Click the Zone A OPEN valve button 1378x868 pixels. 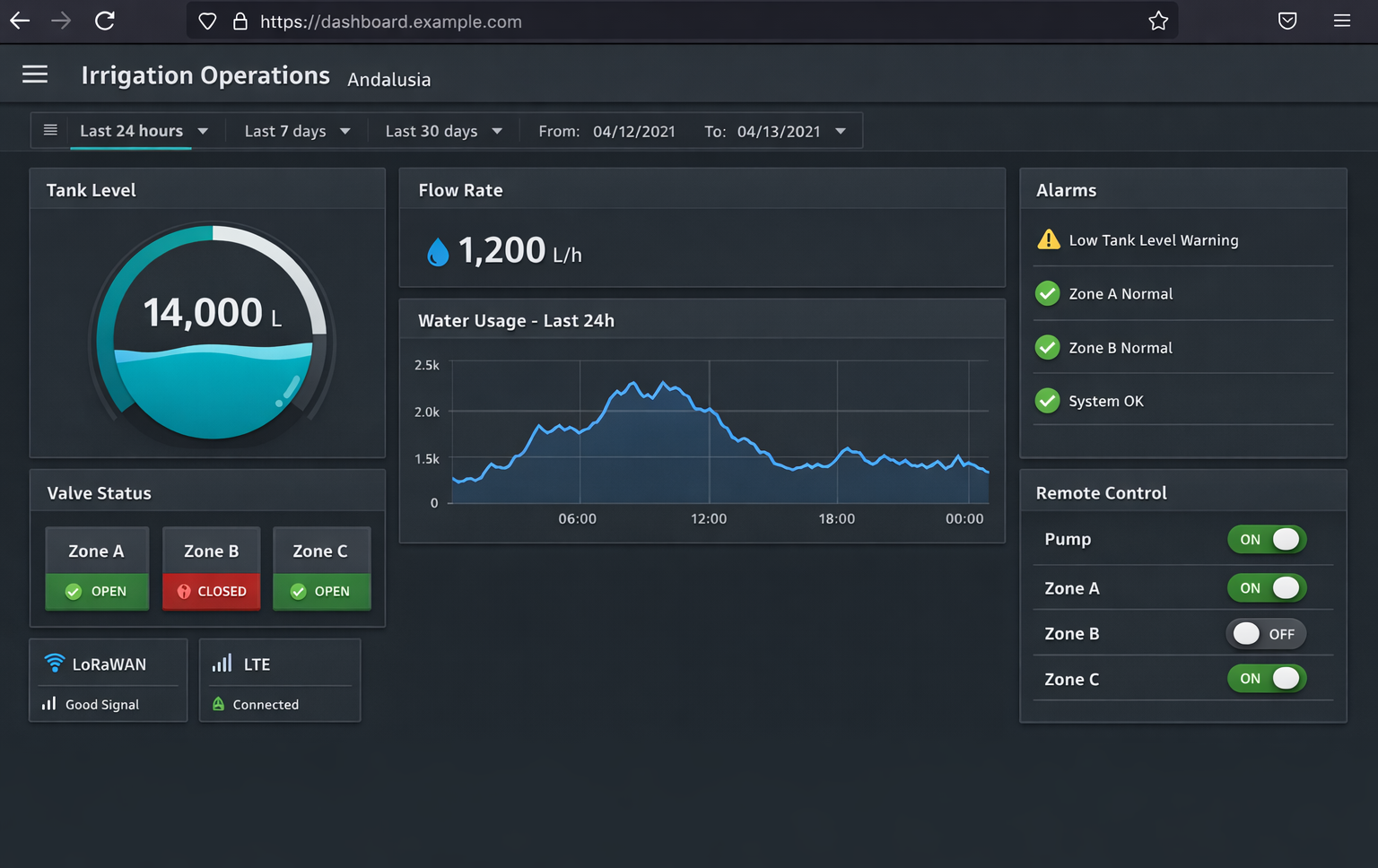(97, 591)
